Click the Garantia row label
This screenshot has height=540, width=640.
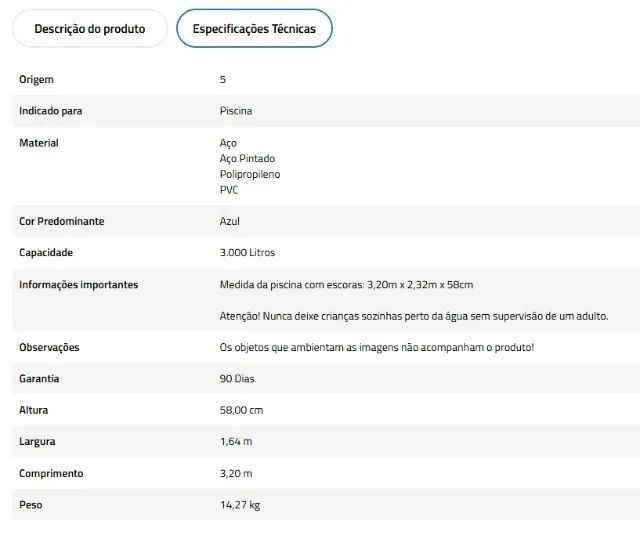pyautogui.click(x=39, y=378)
